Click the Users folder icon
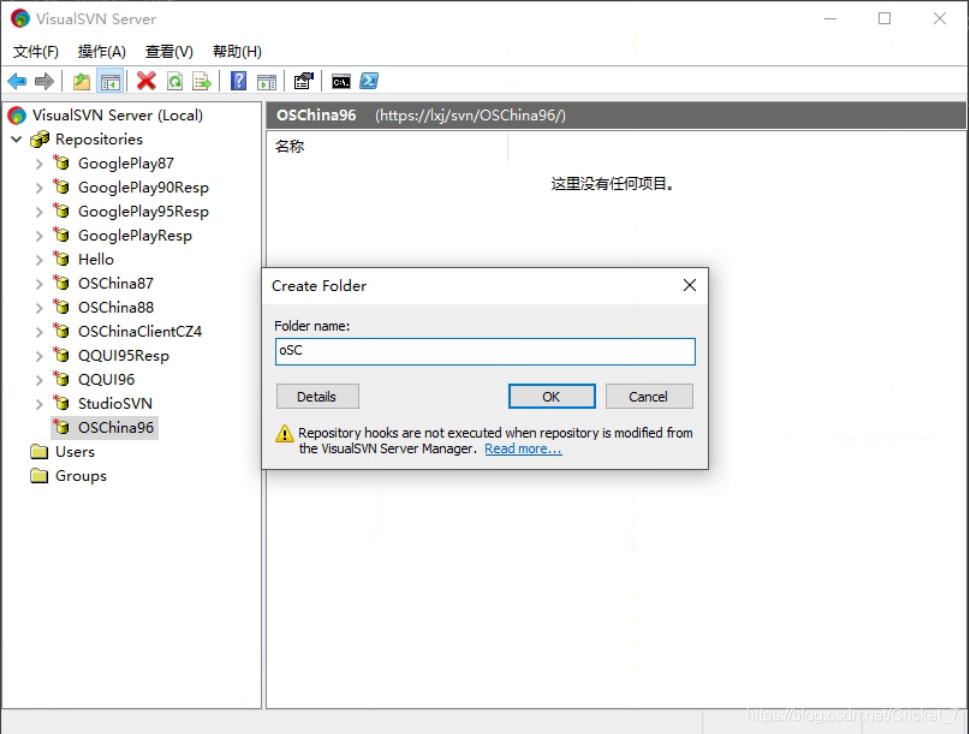 39,452
